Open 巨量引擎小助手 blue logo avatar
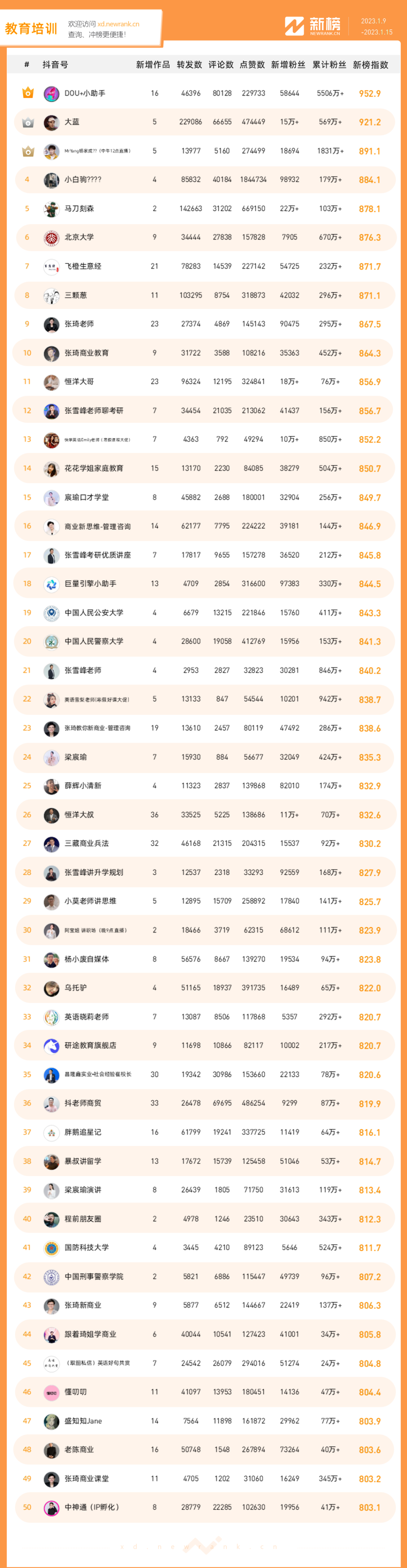 tap(51, 584)
